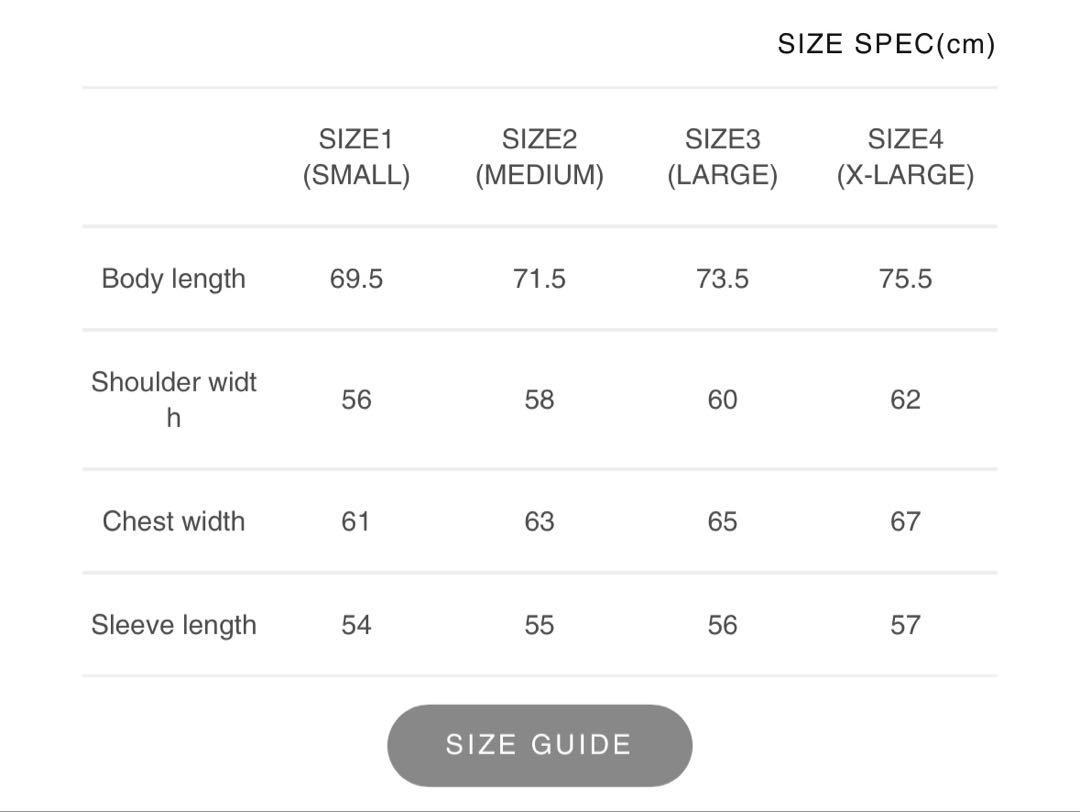Click Sleeve length value 54
The image size is (1080, 812).
click(x=356, y=625)
